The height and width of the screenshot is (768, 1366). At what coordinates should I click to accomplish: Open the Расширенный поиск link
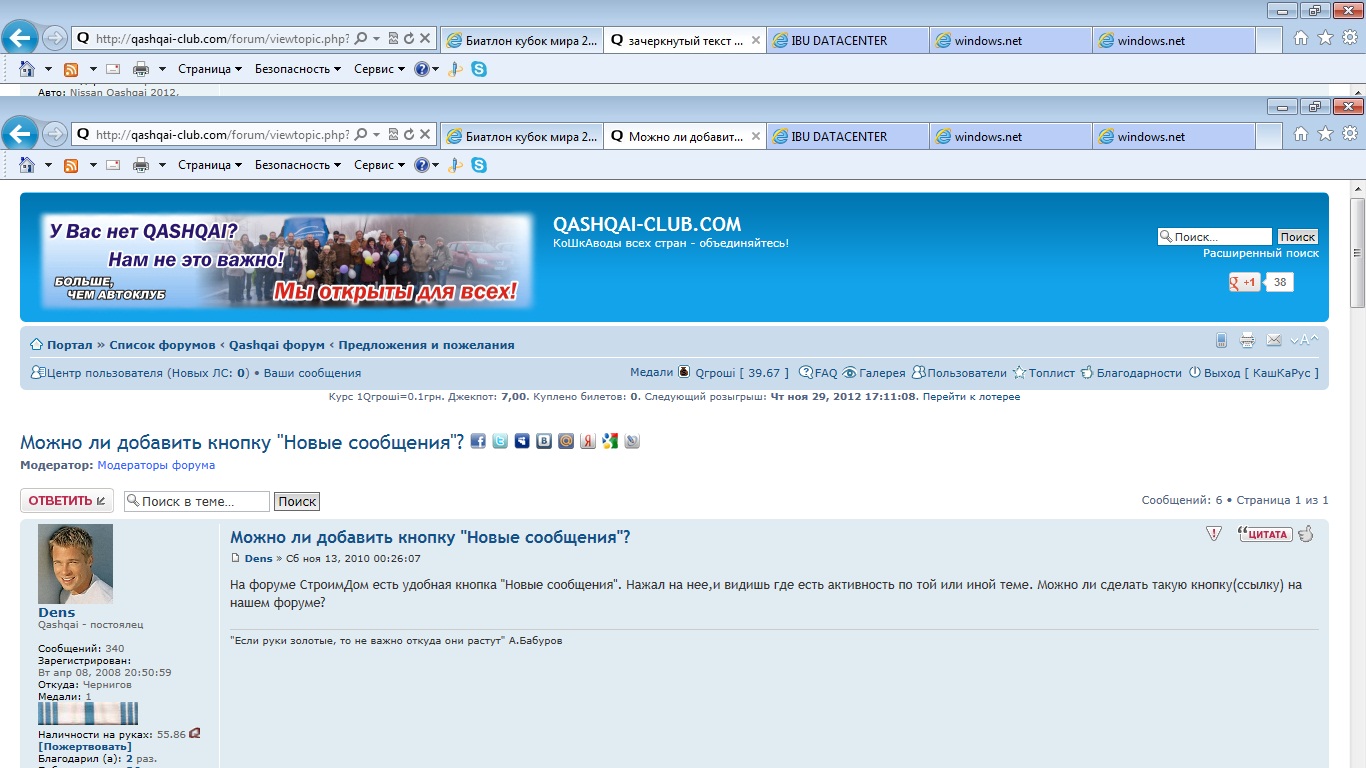(1260, 254)
